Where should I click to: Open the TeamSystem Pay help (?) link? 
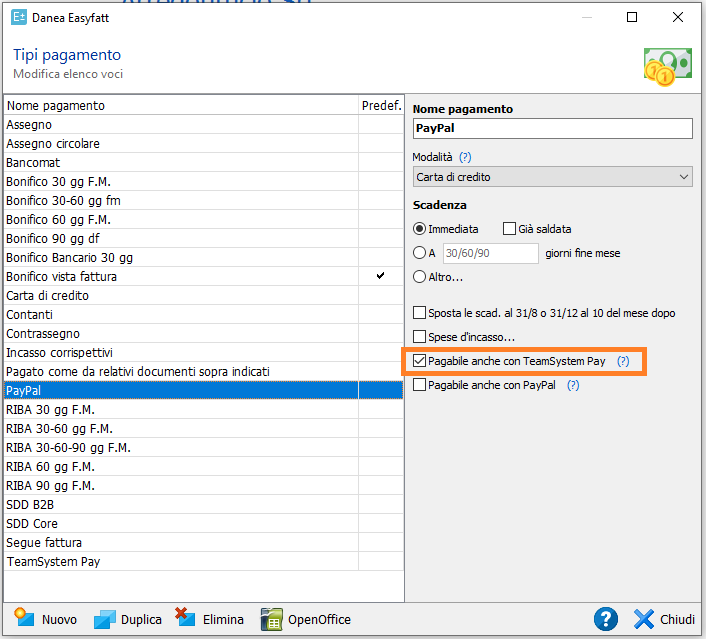pyautogui.click(x=623, y=361)
